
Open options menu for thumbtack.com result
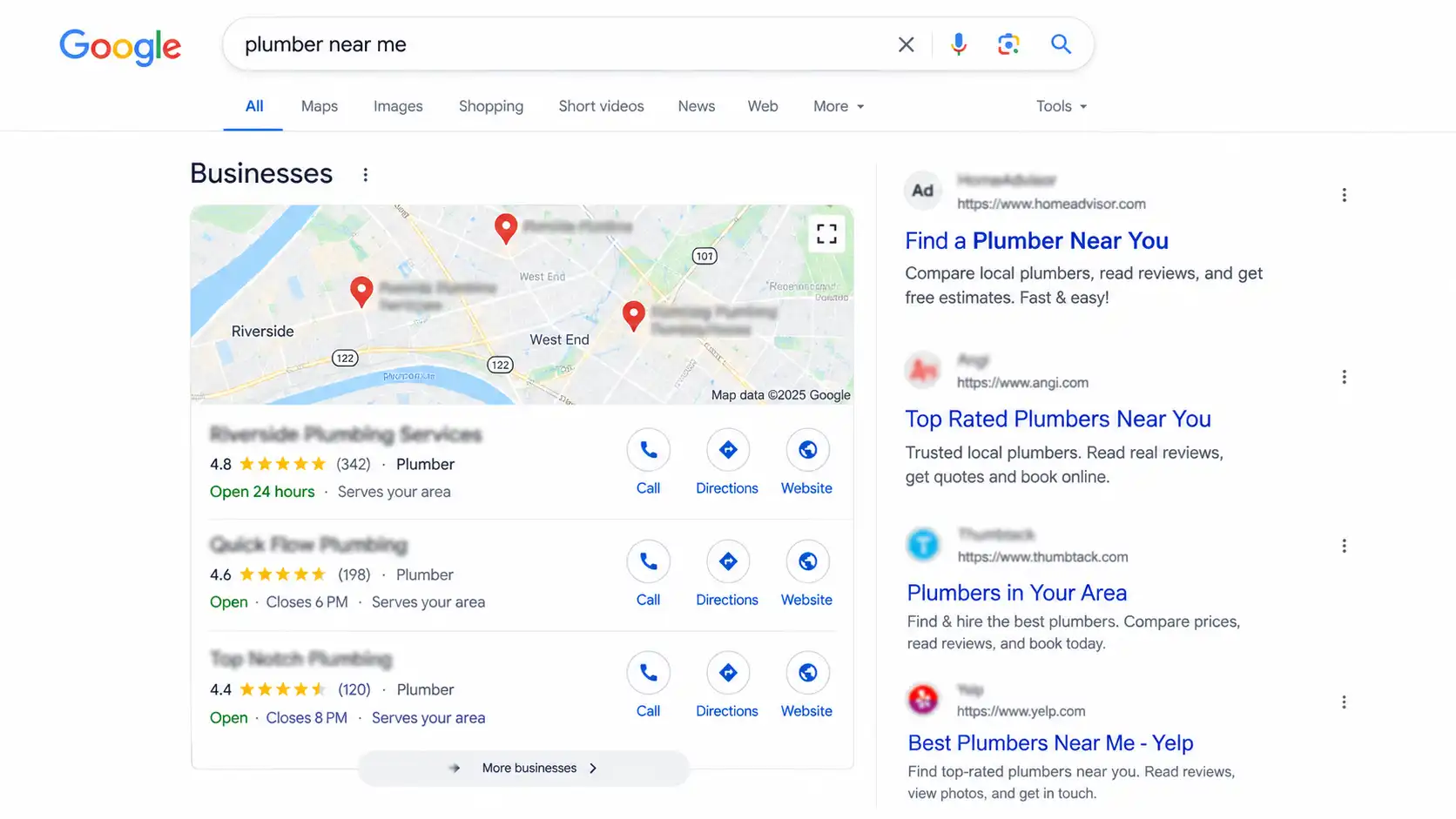point(1345,546)
